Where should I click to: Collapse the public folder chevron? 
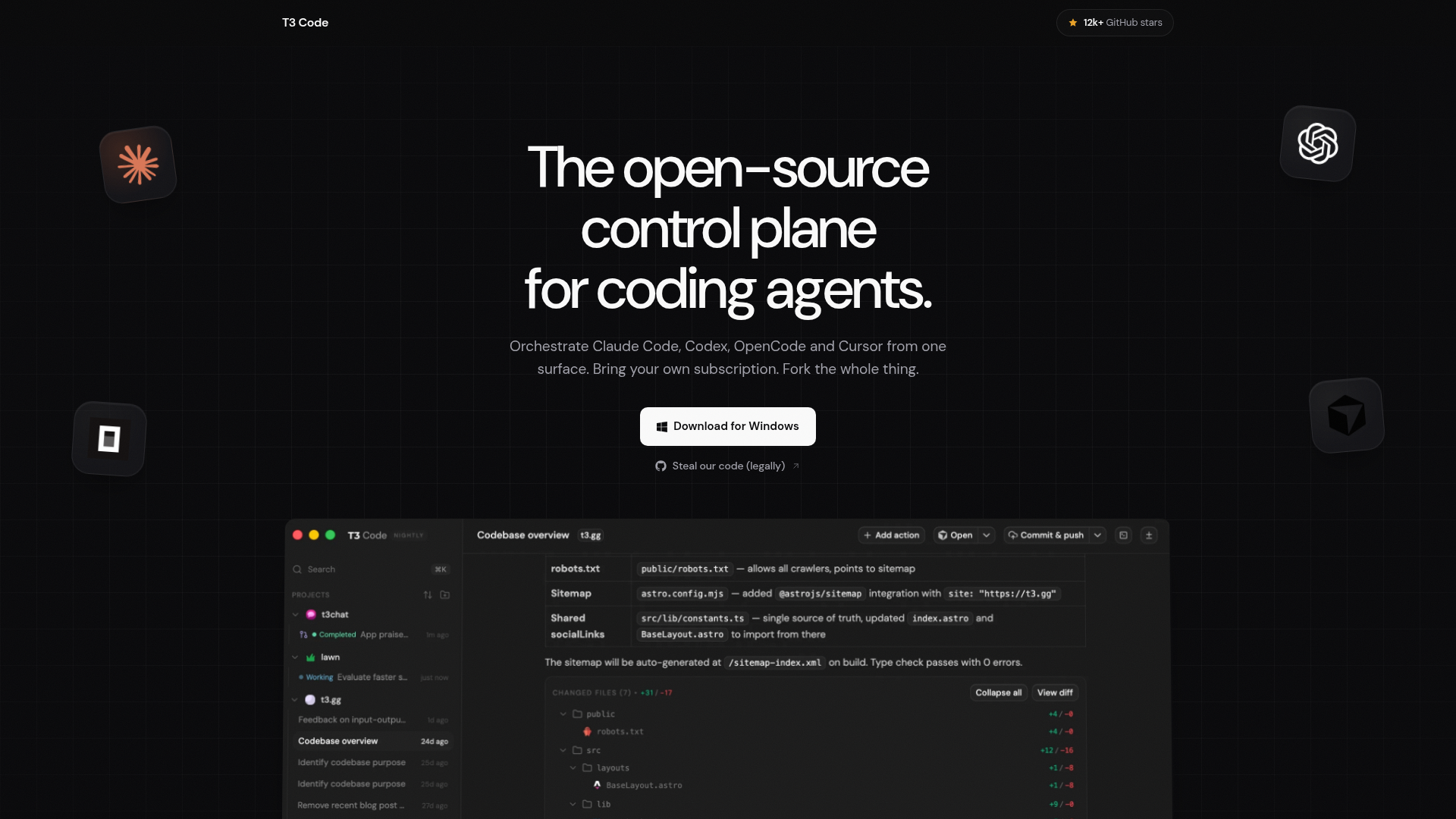tap(563, 714)
